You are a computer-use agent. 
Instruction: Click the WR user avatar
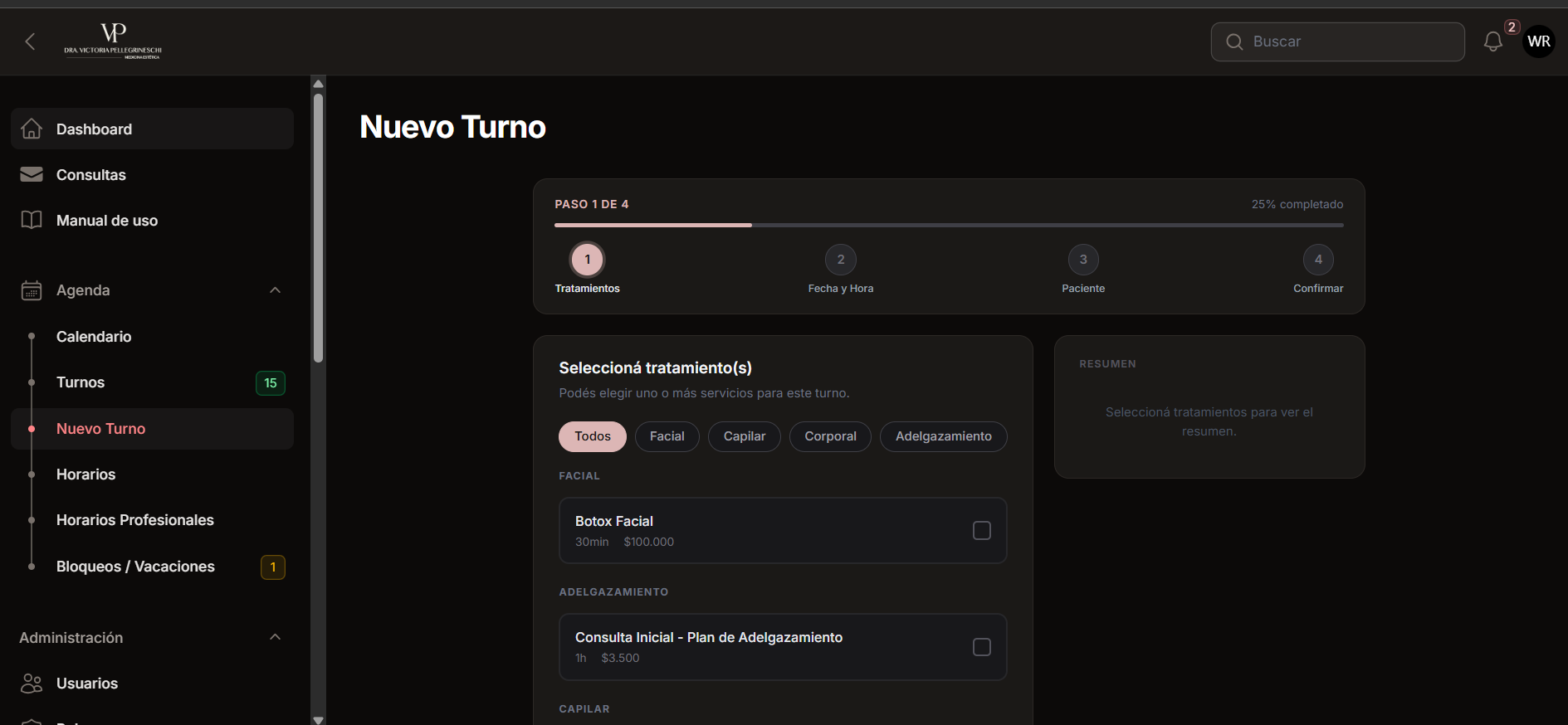pyautogui.click(x=1538, y=41)
